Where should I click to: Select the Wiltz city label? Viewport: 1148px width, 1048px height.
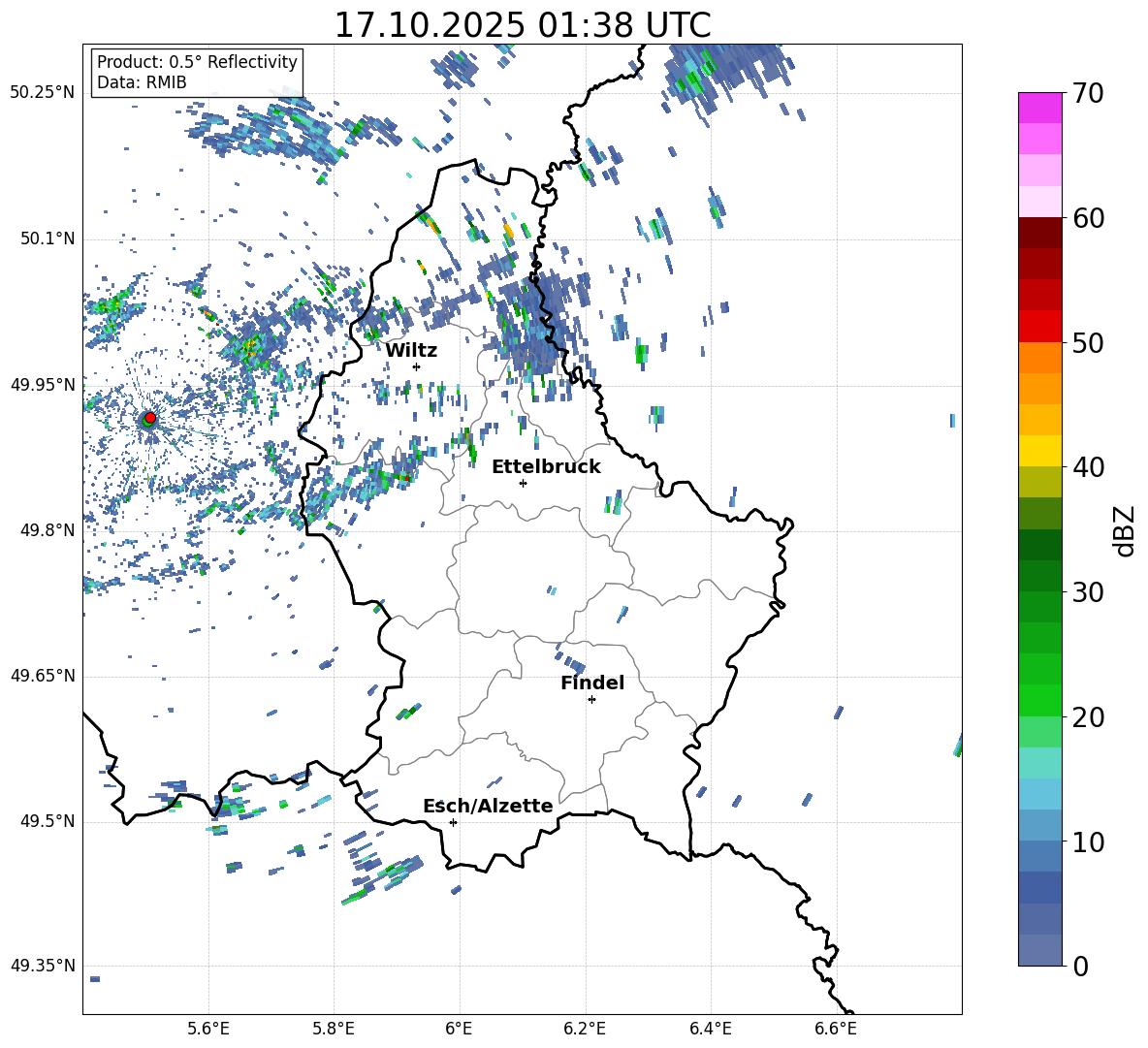(x=411, y=350)
